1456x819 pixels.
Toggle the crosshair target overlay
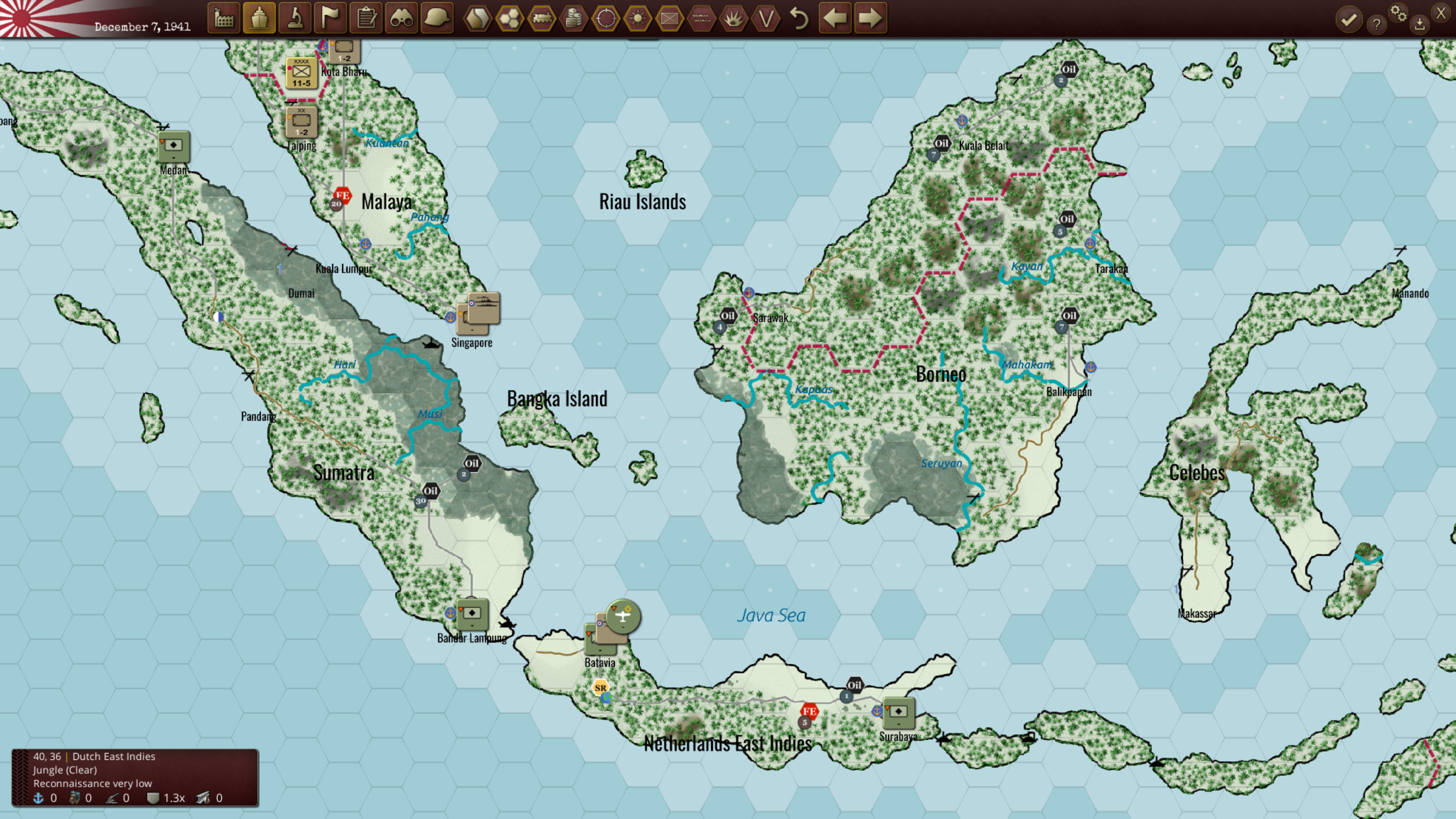[x=606, y=19]
